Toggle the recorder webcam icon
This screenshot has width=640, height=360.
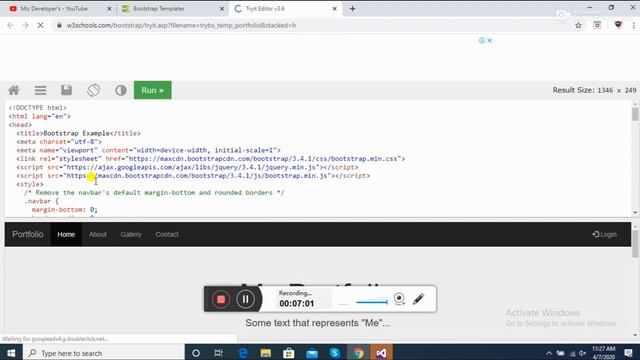(399, 299)
